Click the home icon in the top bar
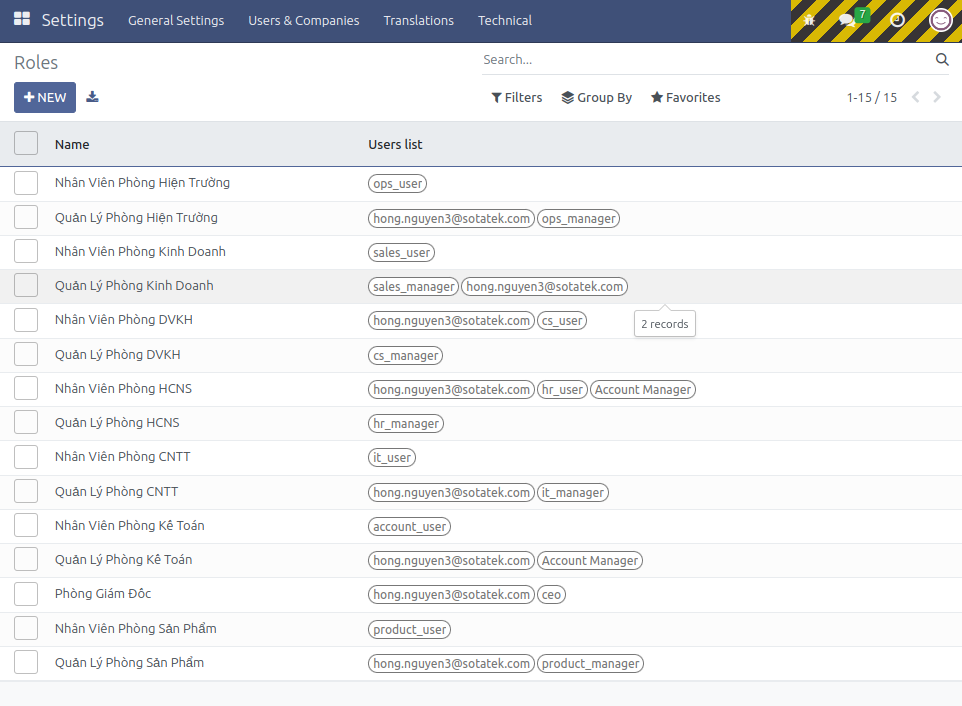Viewport: 962px width, 706px height. click(808, 20)
